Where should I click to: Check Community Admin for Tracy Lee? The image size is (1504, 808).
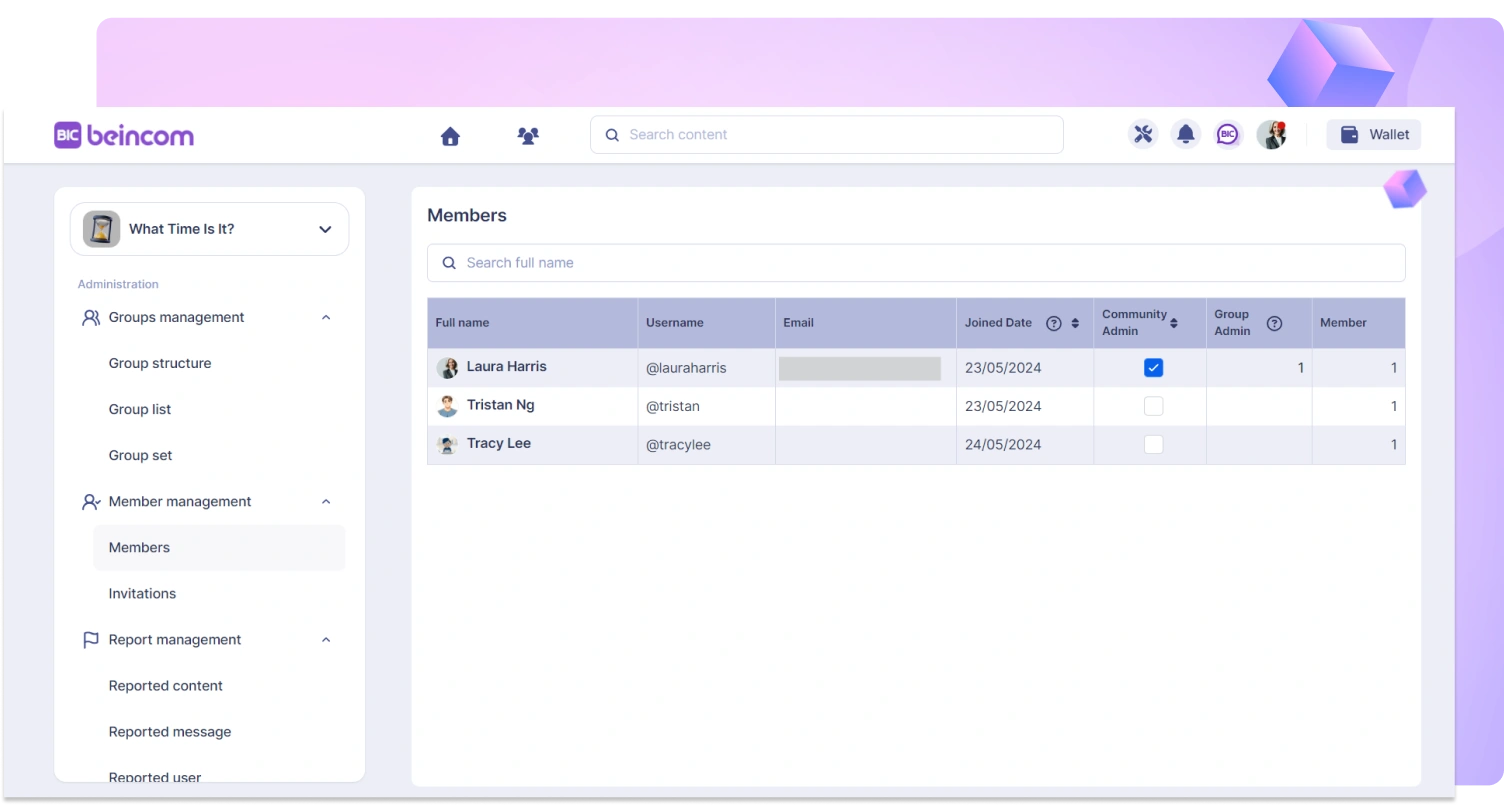1153,444
